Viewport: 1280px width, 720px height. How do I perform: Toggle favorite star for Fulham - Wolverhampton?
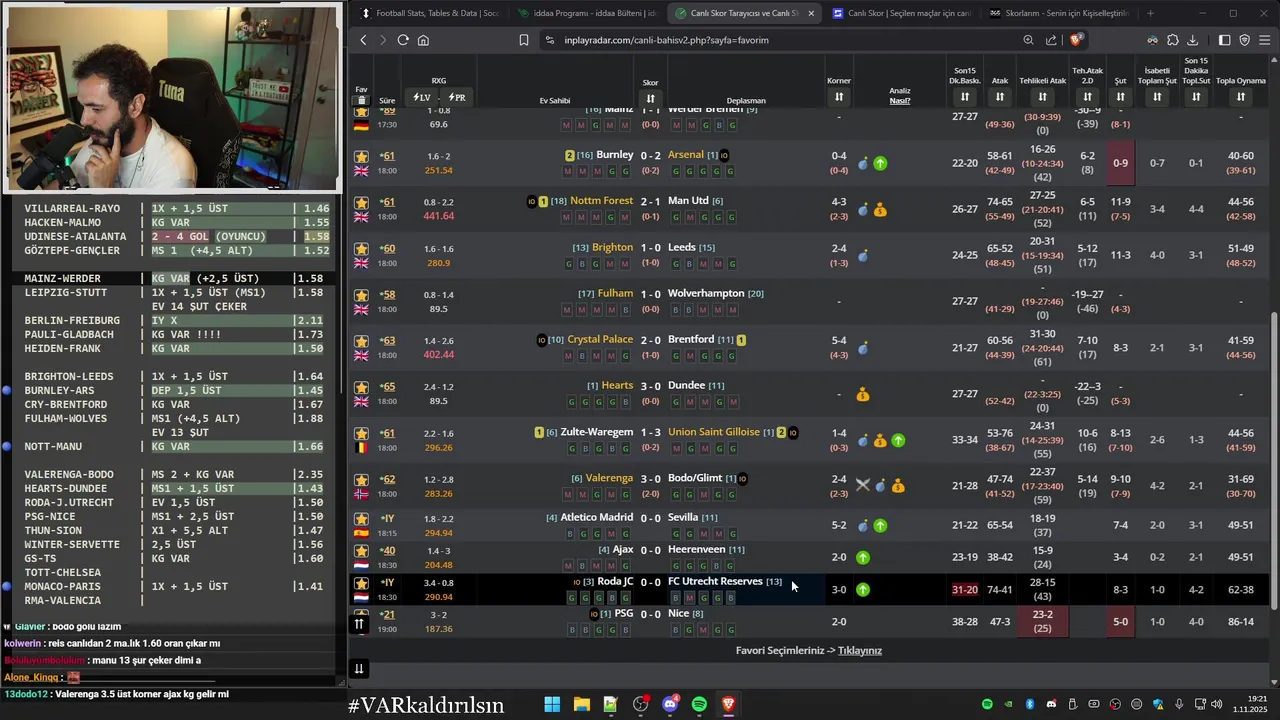click(x=361, y=295)
